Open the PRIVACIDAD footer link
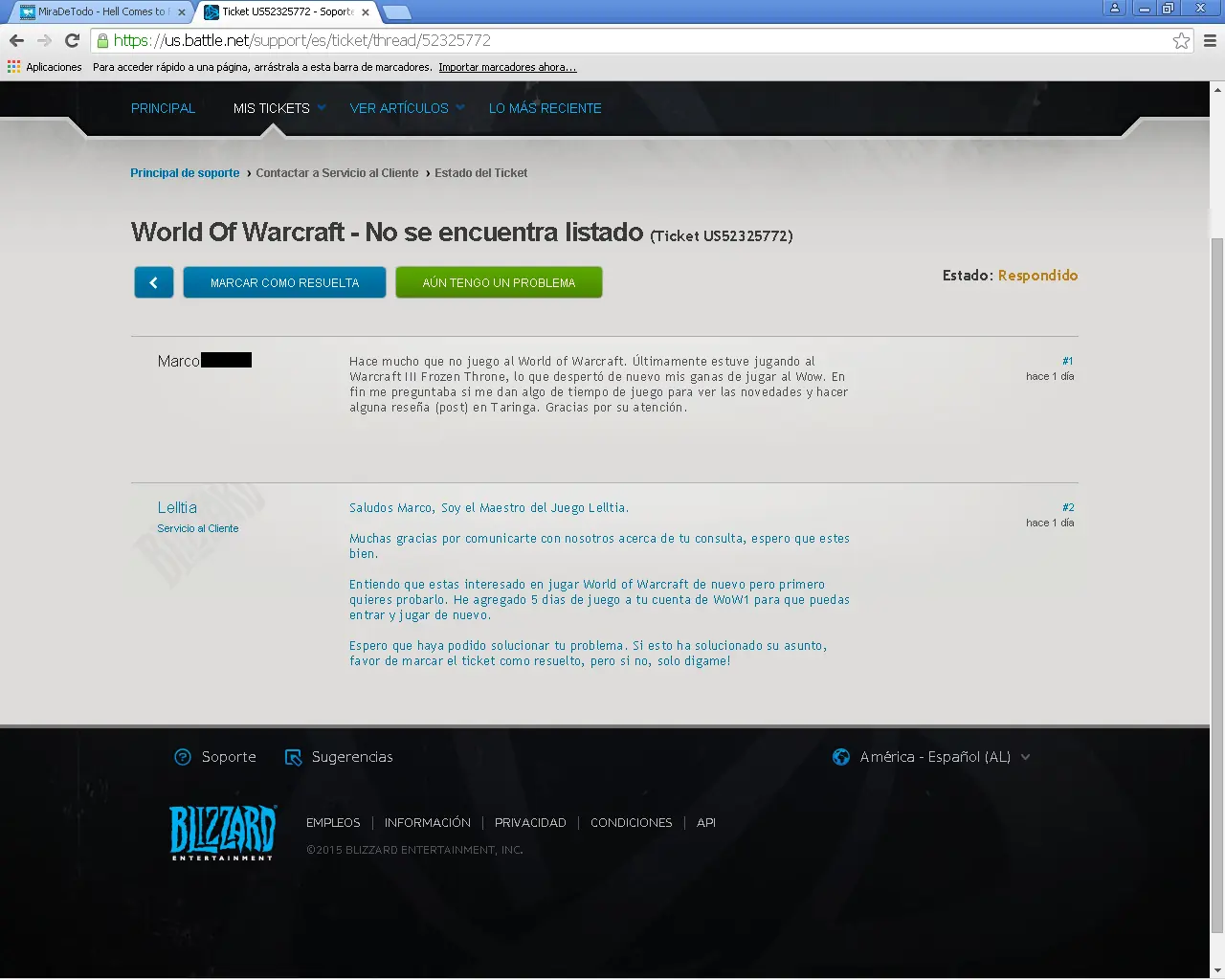Image resolution: width=1225 pixels, height=980 pixels. 530,823
